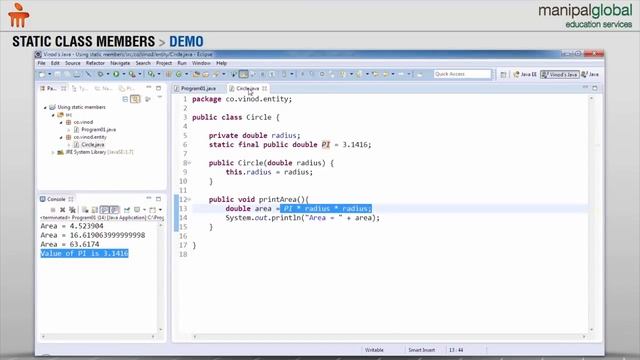Viewport: 640px width, 360px height.
Task: Click Remove Launch X icon in Console
Action: pos(62,210)
